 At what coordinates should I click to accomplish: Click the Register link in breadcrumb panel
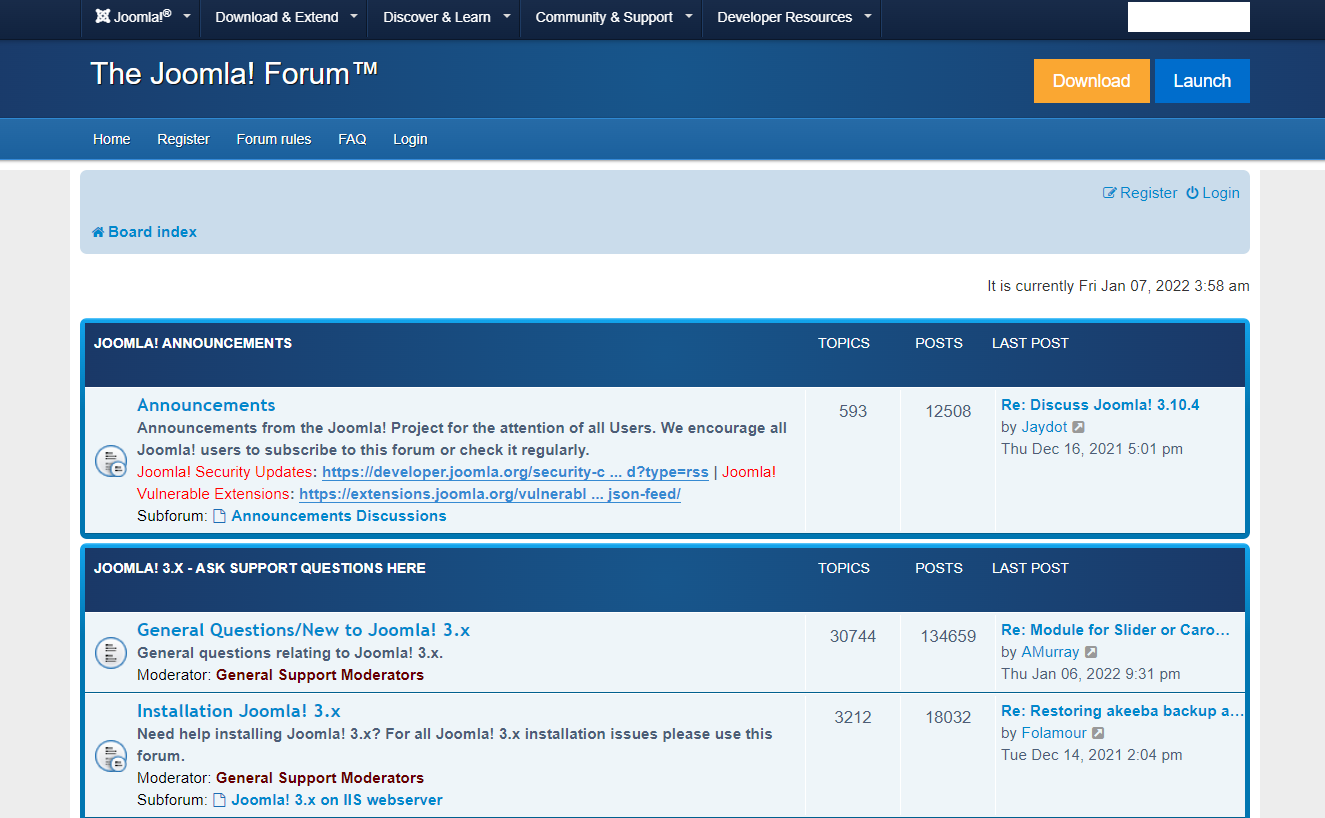pyautogui.click(x=1149, y=193)
